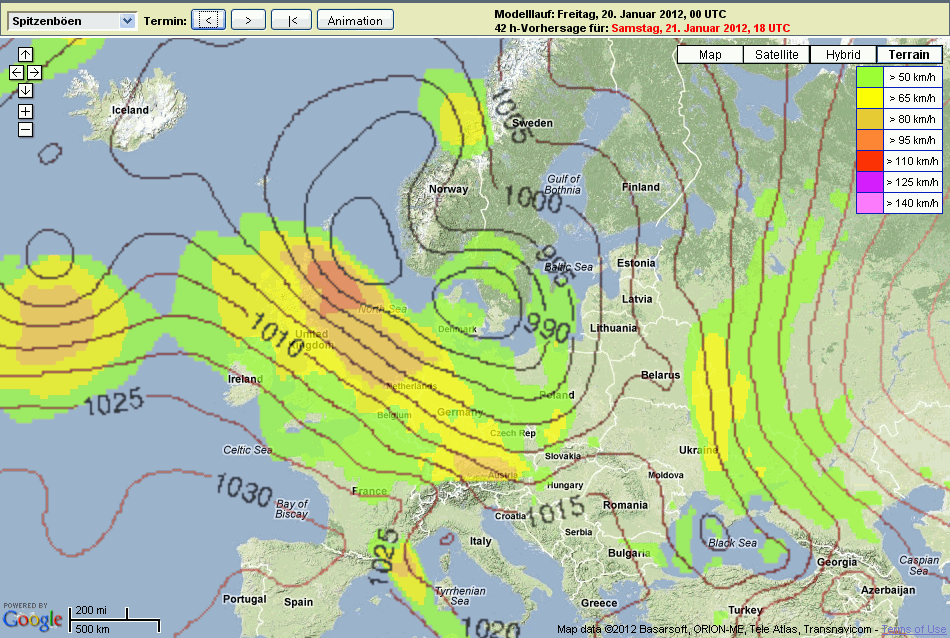Click the Celtic Sea label
This screenshot has height=638, width=950.
[x=247, y=450]
